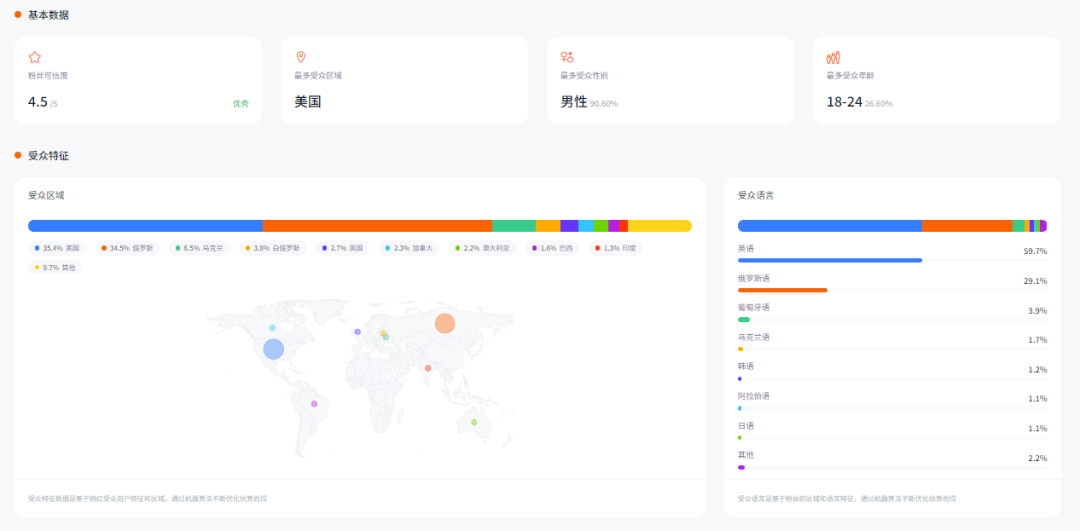
Task: Toggle the 1.3% 印度 legend chip
Action: (x=615, y=248)
